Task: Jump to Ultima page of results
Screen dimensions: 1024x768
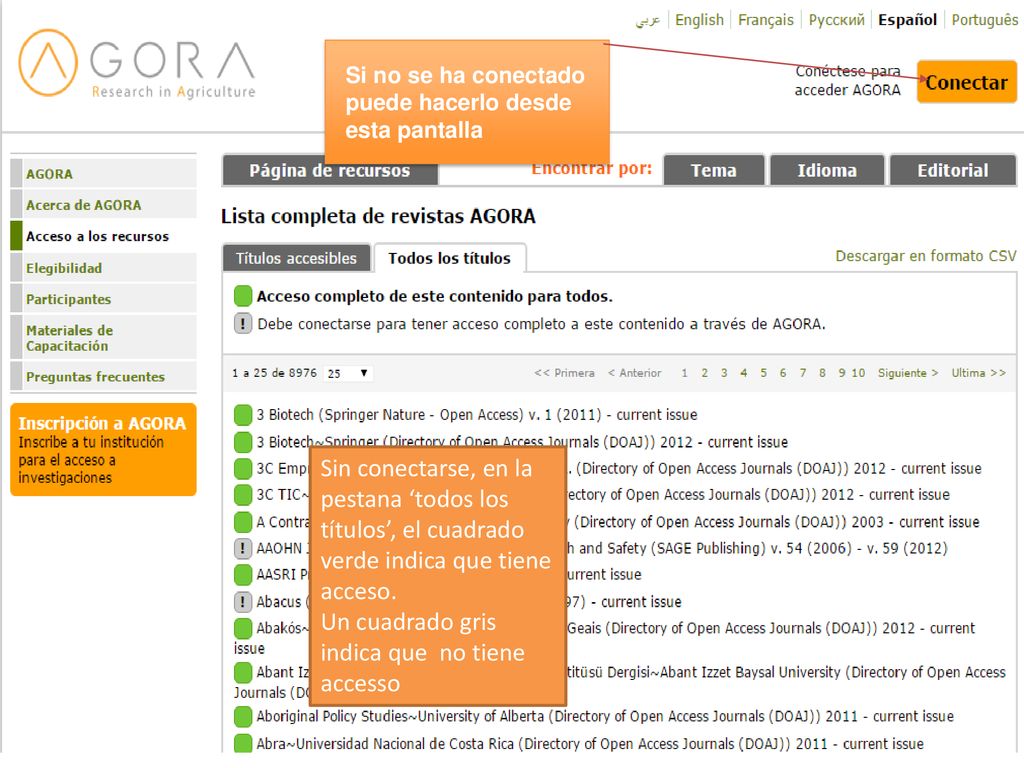Action: point(978,373)
